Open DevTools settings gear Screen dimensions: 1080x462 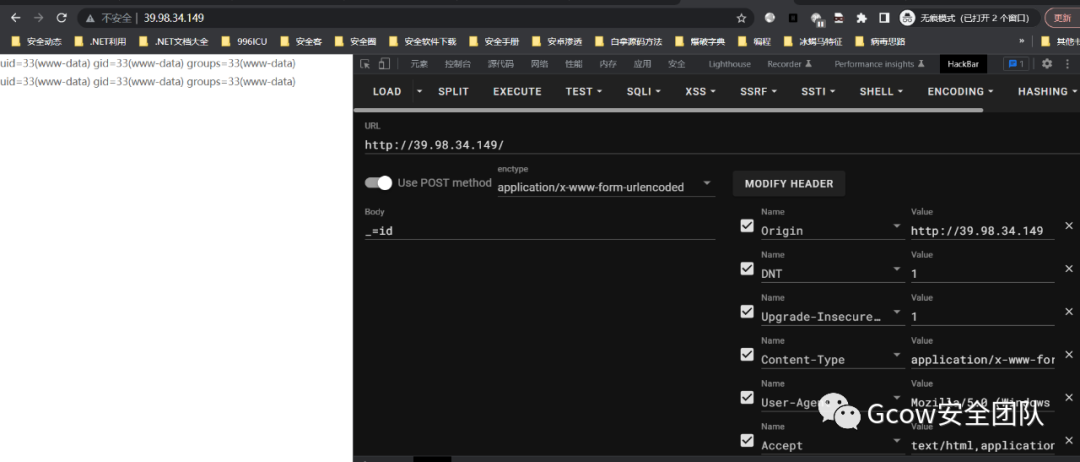pyautogui.click(x=1047, y=64)
